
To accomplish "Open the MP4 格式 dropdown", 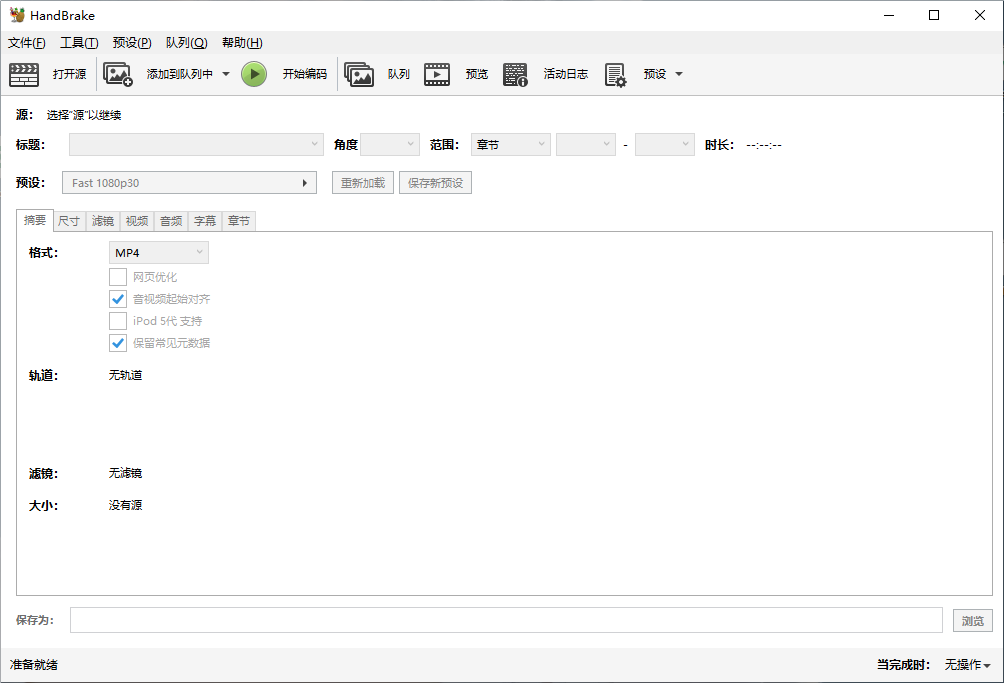I will (x=159, y=253).
